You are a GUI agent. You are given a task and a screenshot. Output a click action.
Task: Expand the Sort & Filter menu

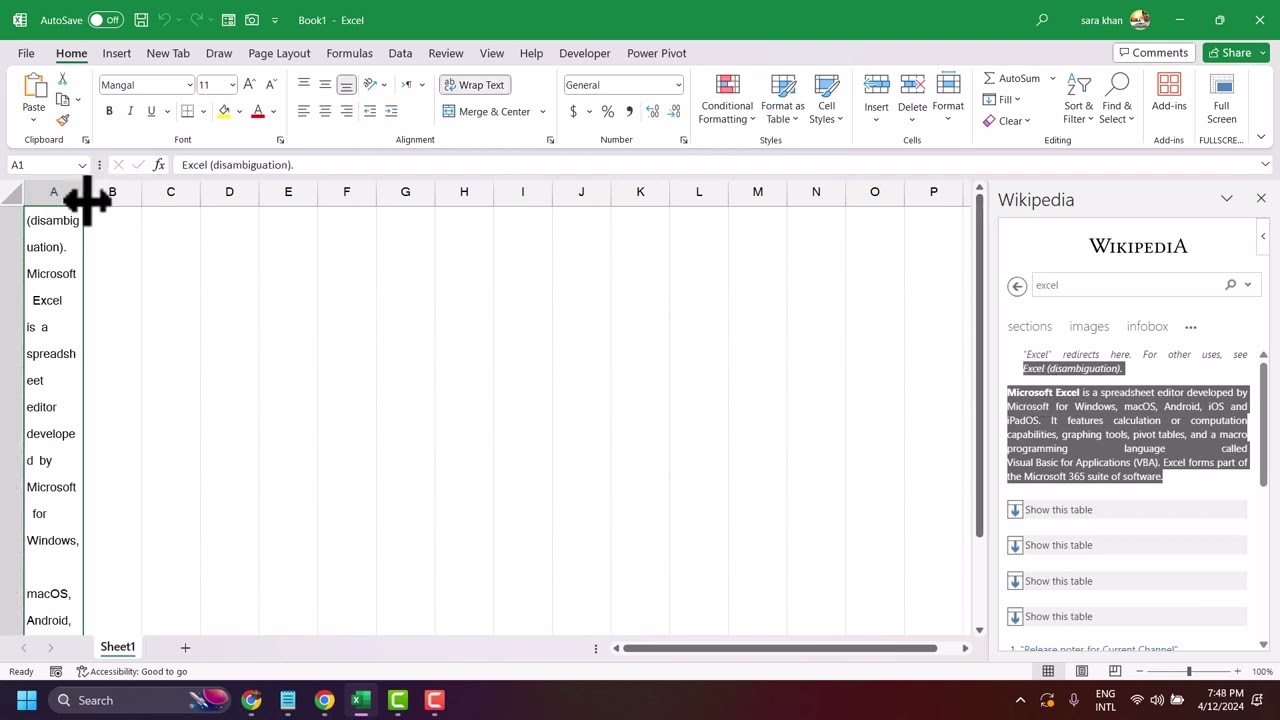(x=1078, y=98)
